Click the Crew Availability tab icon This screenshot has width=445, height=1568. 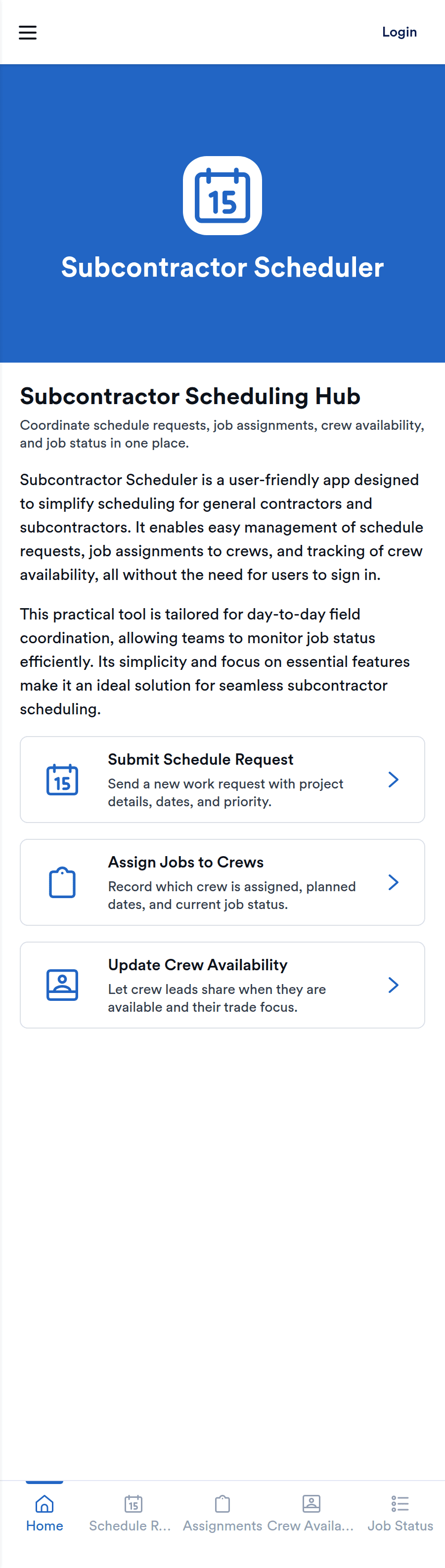coord(311,1504)
